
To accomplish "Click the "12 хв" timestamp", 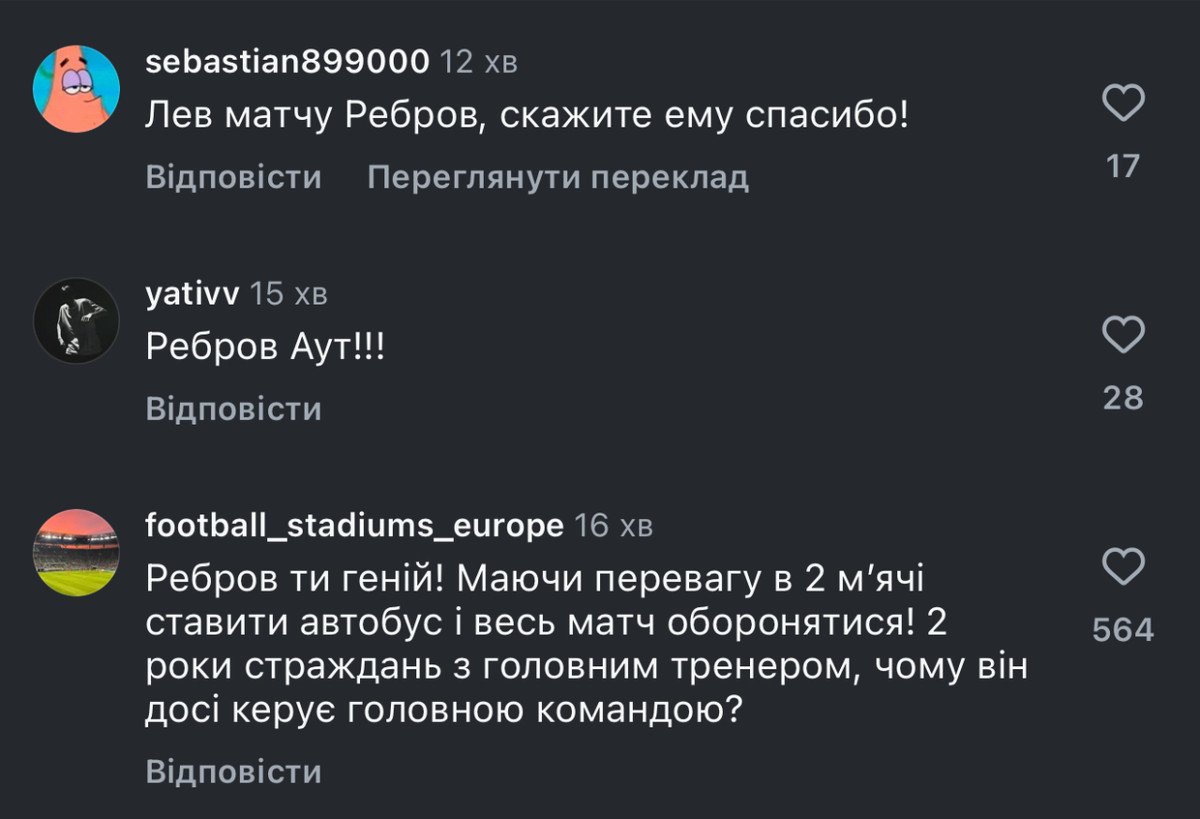I will (479, 62).
